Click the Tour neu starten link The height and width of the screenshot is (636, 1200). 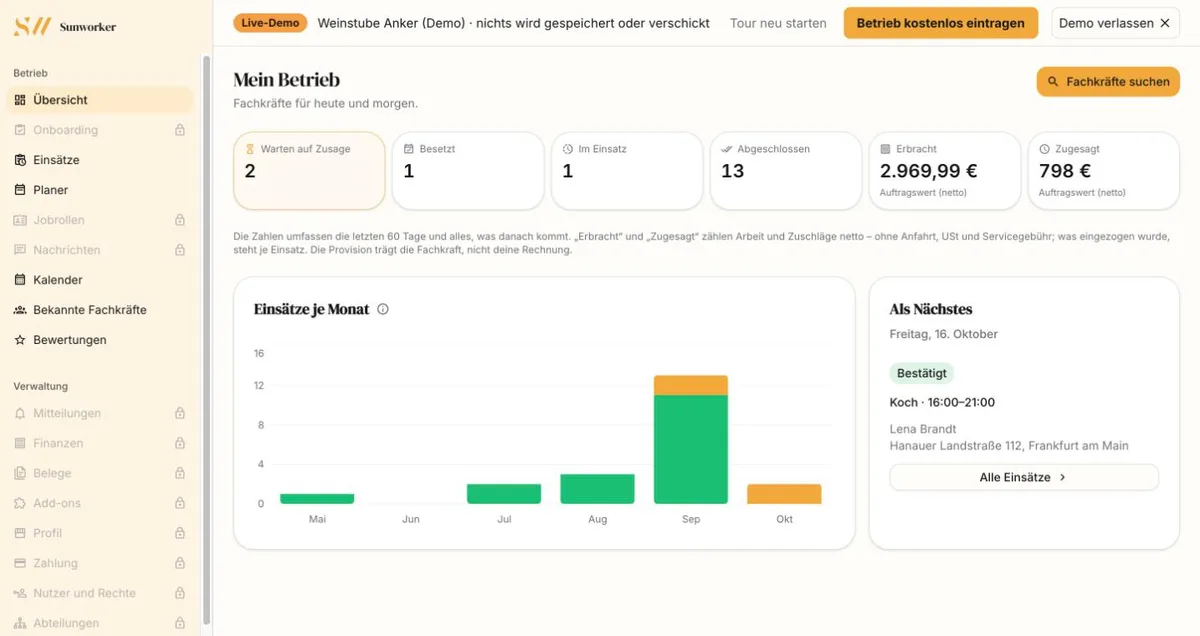pos(778,23)
